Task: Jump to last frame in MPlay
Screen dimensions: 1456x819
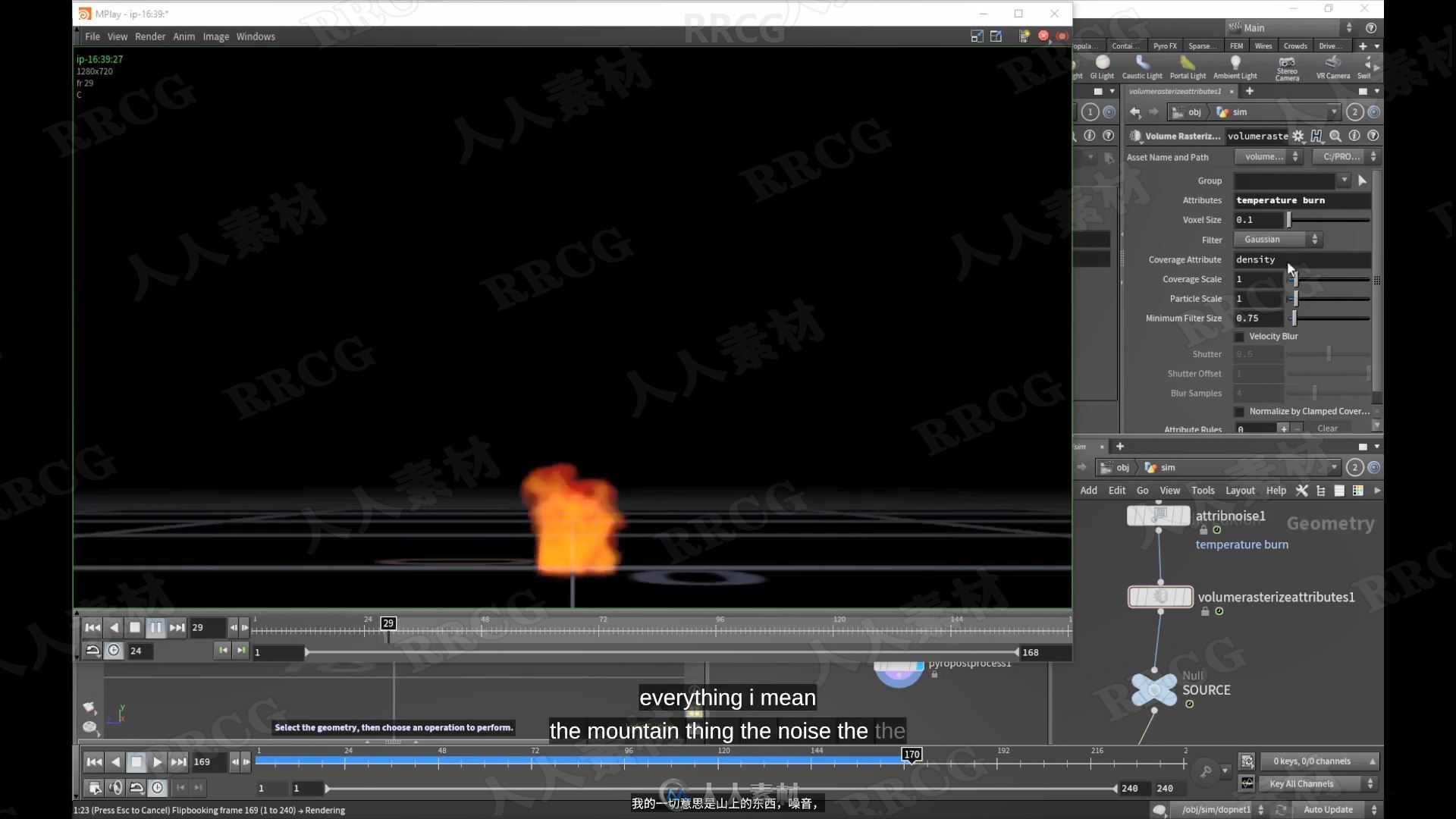Action: pyautogui.click(x=177, y=628)
